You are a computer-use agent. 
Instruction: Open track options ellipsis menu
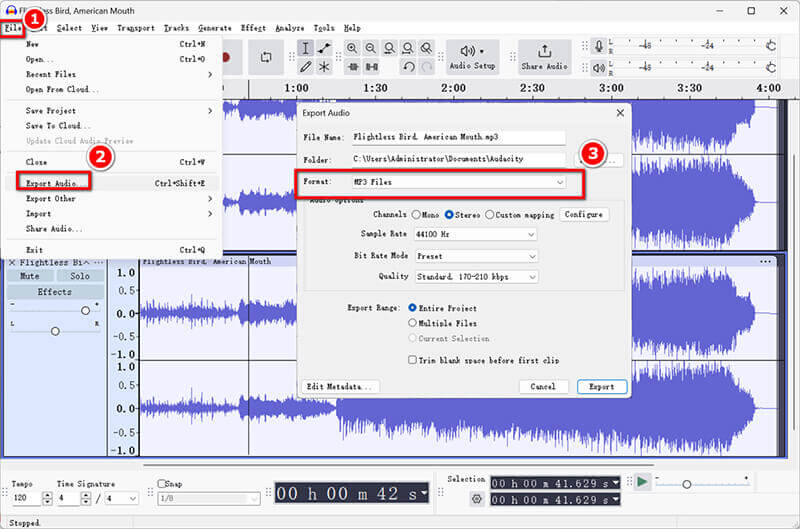[99, 262]
